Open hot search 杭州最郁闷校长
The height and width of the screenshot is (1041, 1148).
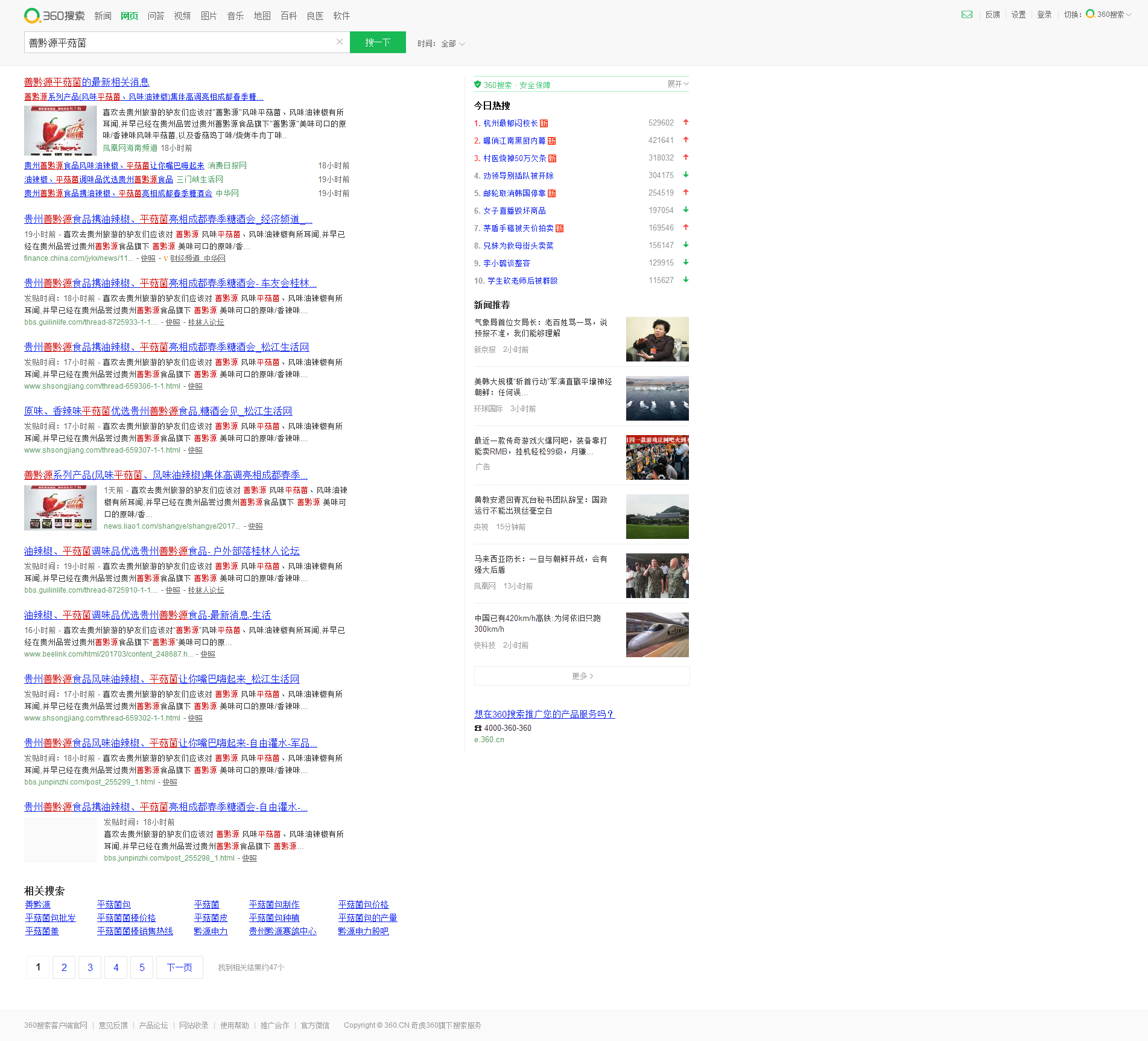coord(510,123)
